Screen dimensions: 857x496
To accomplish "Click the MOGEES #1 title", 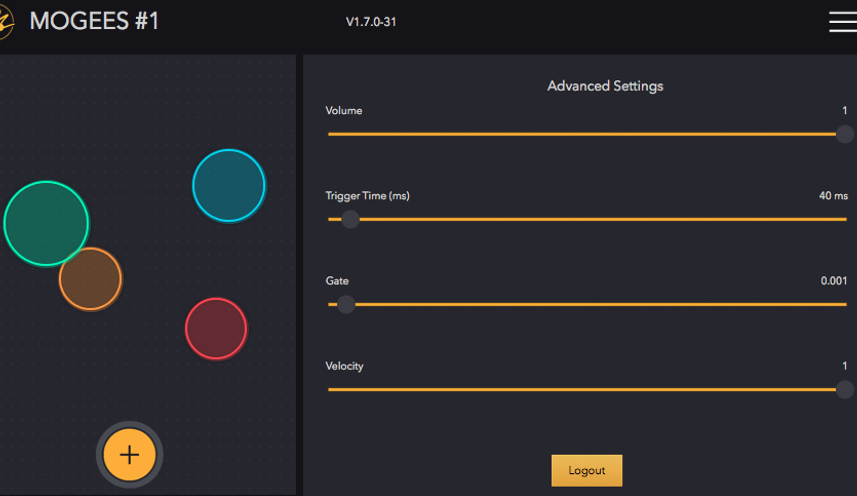I will [94, 22].
